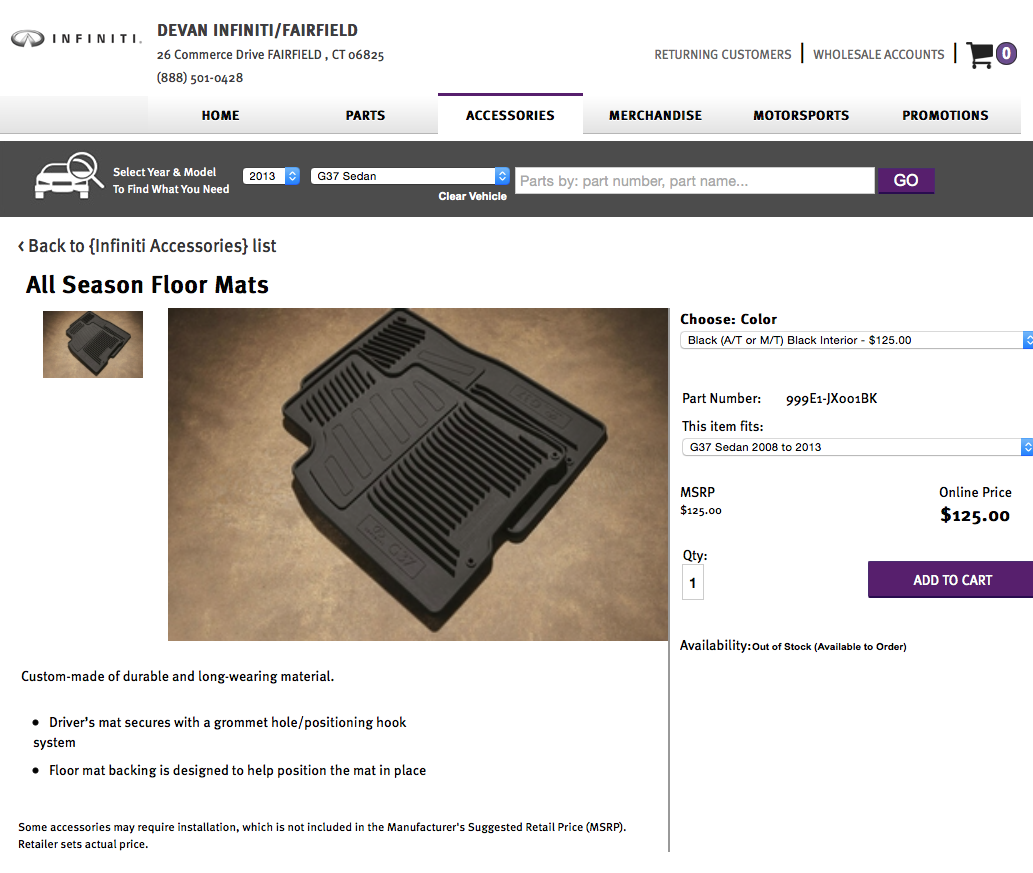
Task: Open the Promotions tab
Action: (945, 115)
